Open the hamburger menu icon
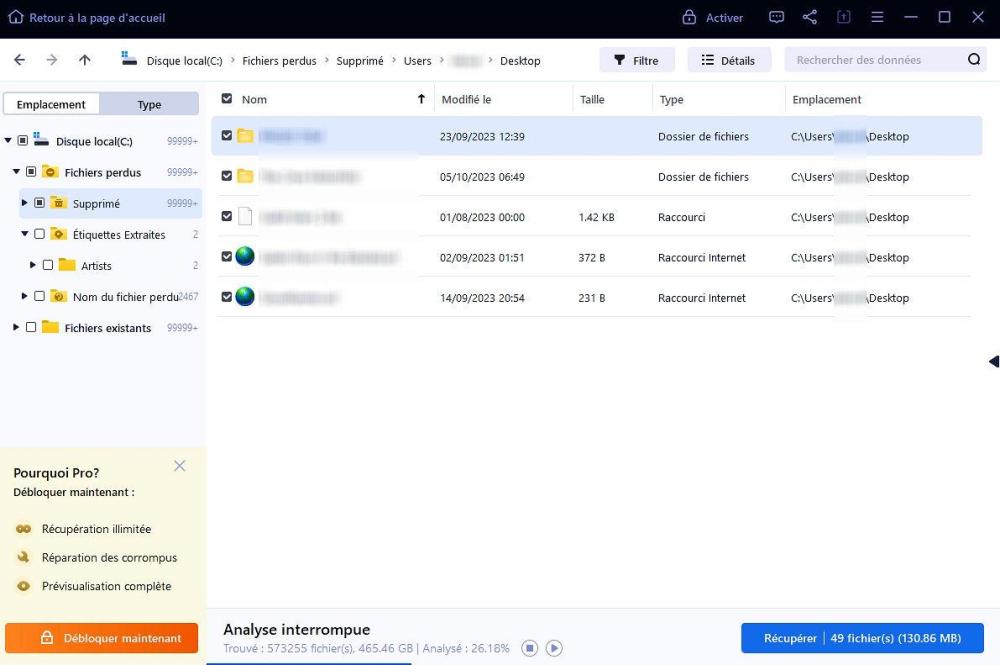 (x=878, y=17)
